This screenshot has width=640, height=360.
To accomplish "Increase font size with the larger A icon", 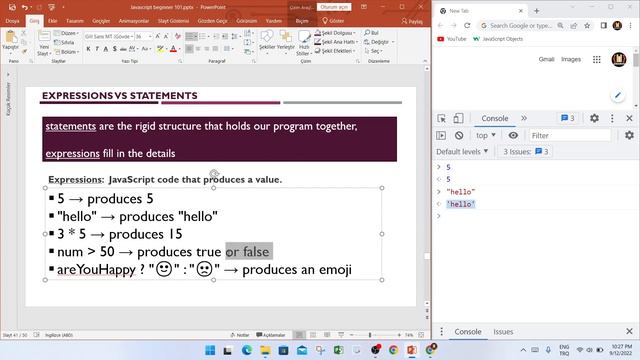I will (x=158, y=36).
